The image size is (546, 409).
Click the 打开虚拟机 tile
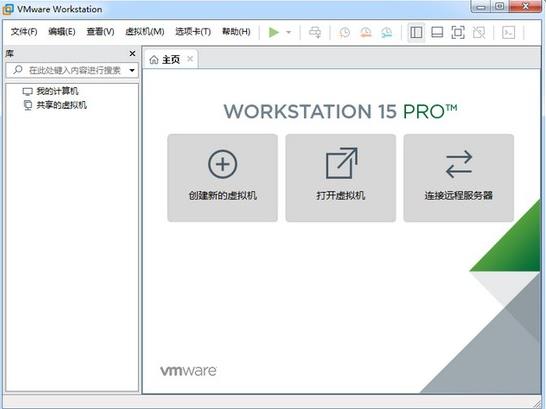(x=341, y=178)
